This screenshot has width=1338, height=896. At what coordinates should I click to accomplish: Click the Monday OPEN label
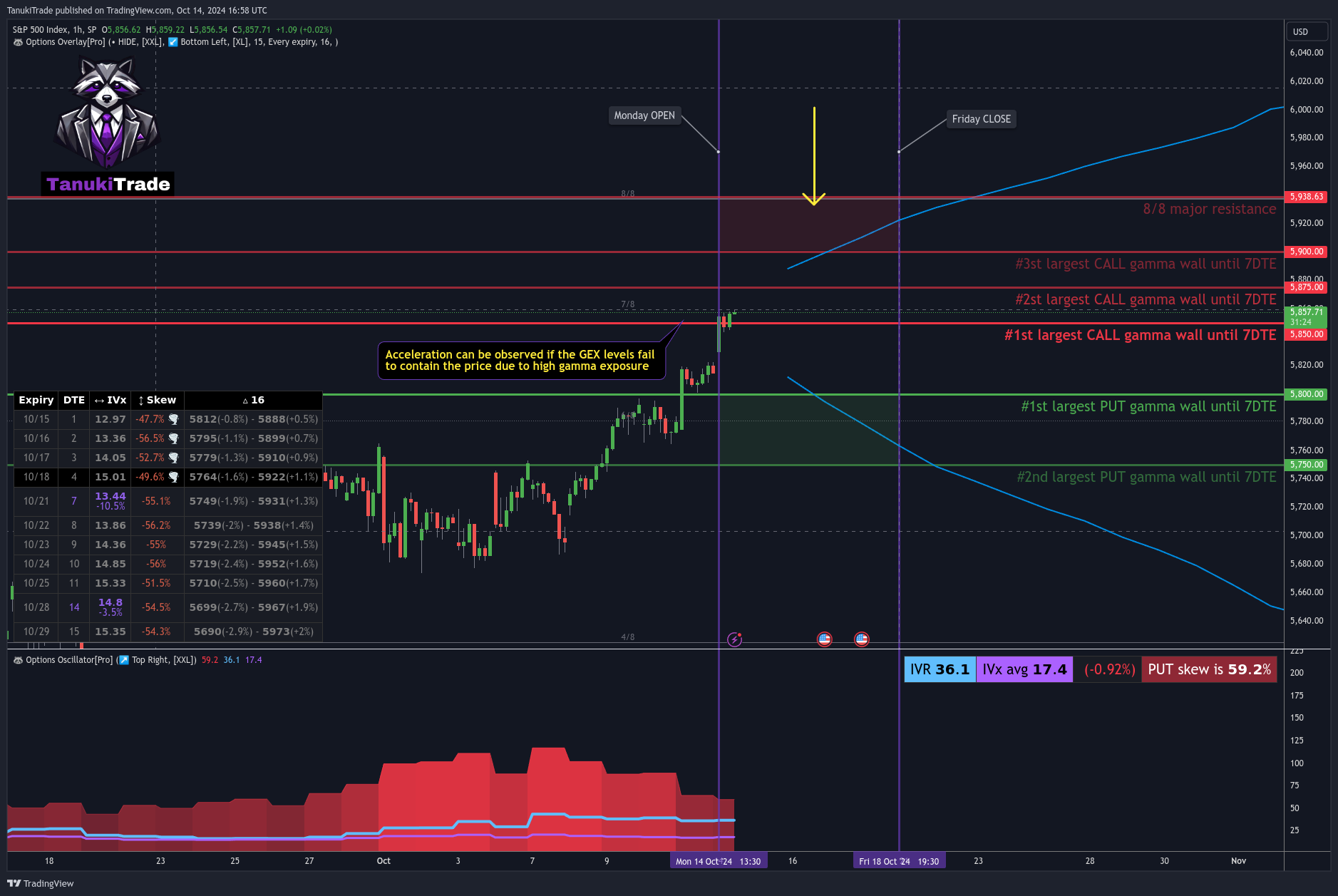(x=644, y=115)
